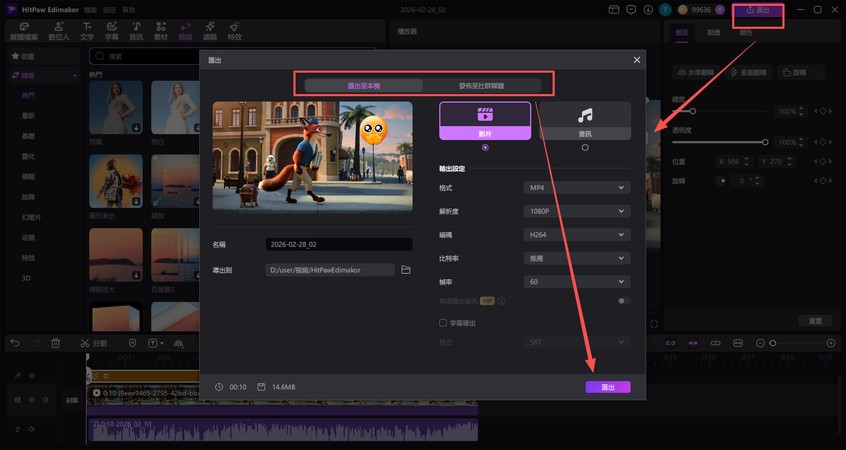This screenshot has height=450, width=846.
Task: Toggle visibility eye on video track
Action: point(32,400)
